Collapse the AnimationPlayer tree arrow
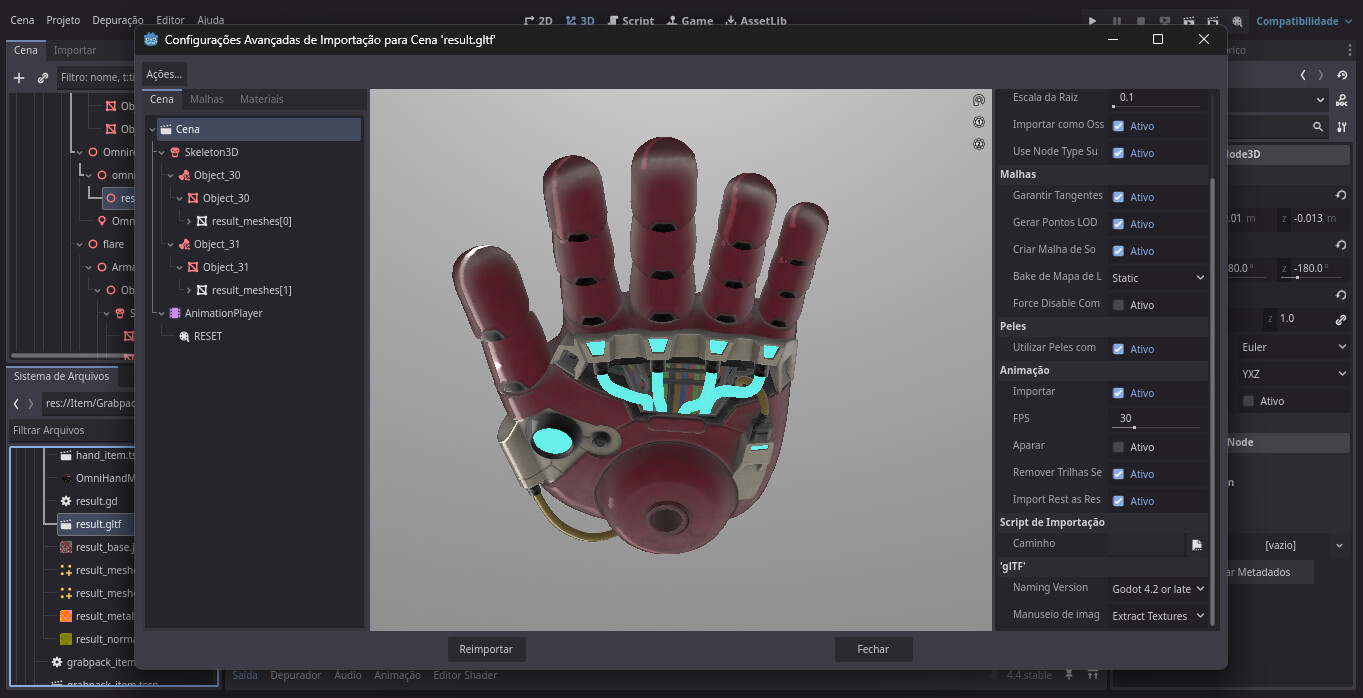Image resolution: width=1363 pixels, height=698 pixels. pos(161,313)
